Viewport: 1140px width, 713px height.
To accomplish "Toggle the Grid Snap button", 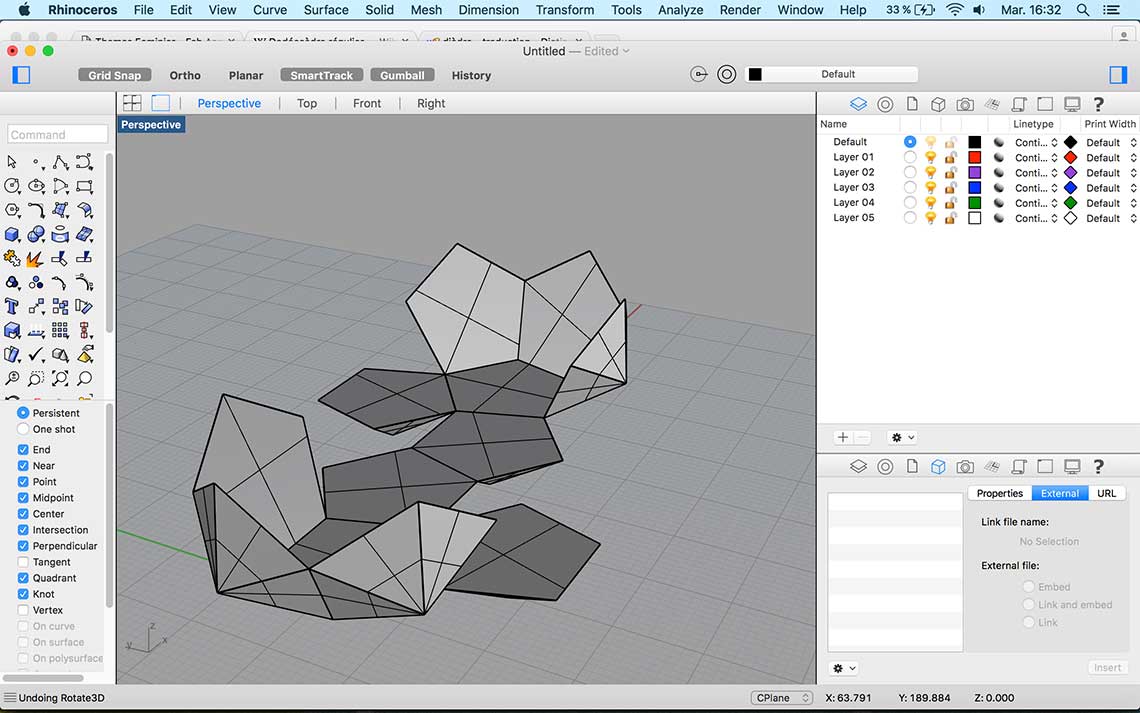I will click(114, 75).
